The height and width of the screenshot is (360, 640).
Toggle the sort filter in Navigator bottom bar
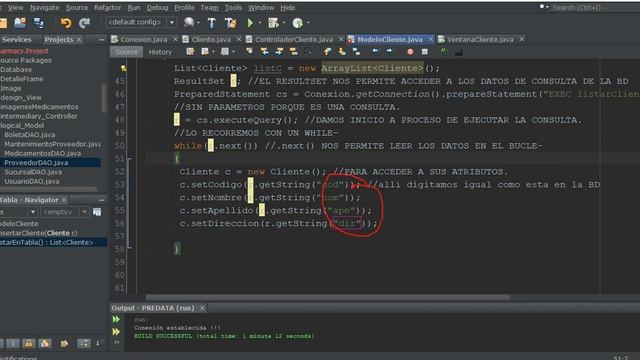click(84, 343)
